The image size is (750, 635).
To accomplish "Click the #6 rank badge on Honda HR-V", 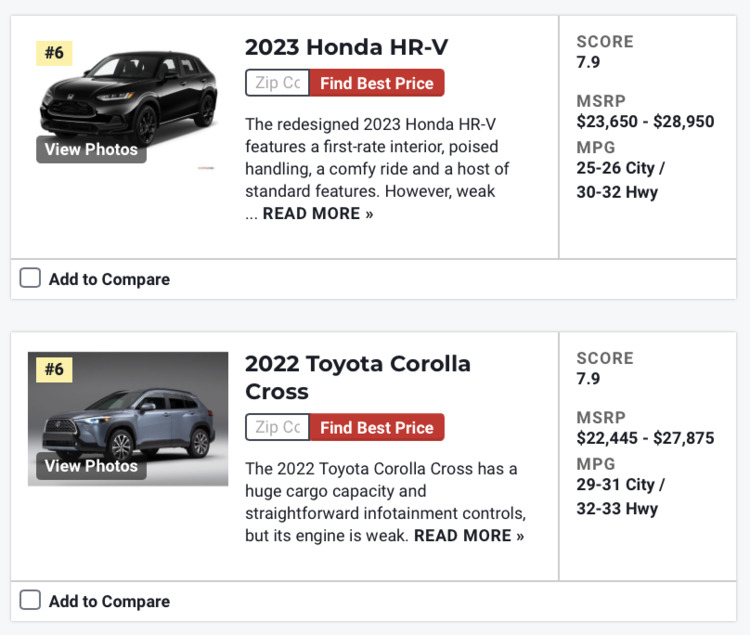I will click(54, 53).
